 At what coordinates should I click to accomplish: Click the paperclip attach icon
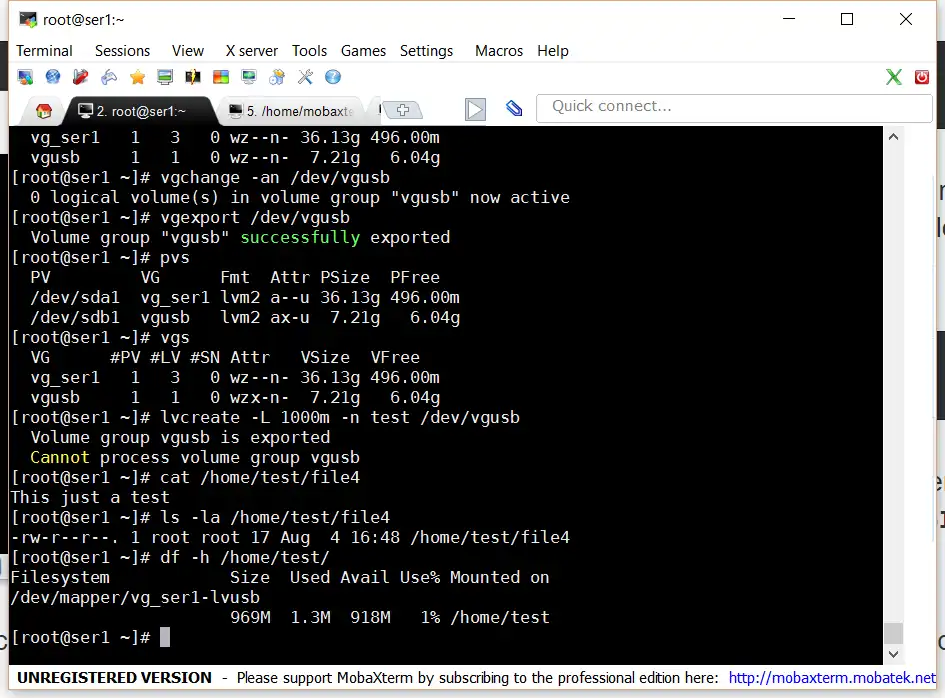coord(514,108)
